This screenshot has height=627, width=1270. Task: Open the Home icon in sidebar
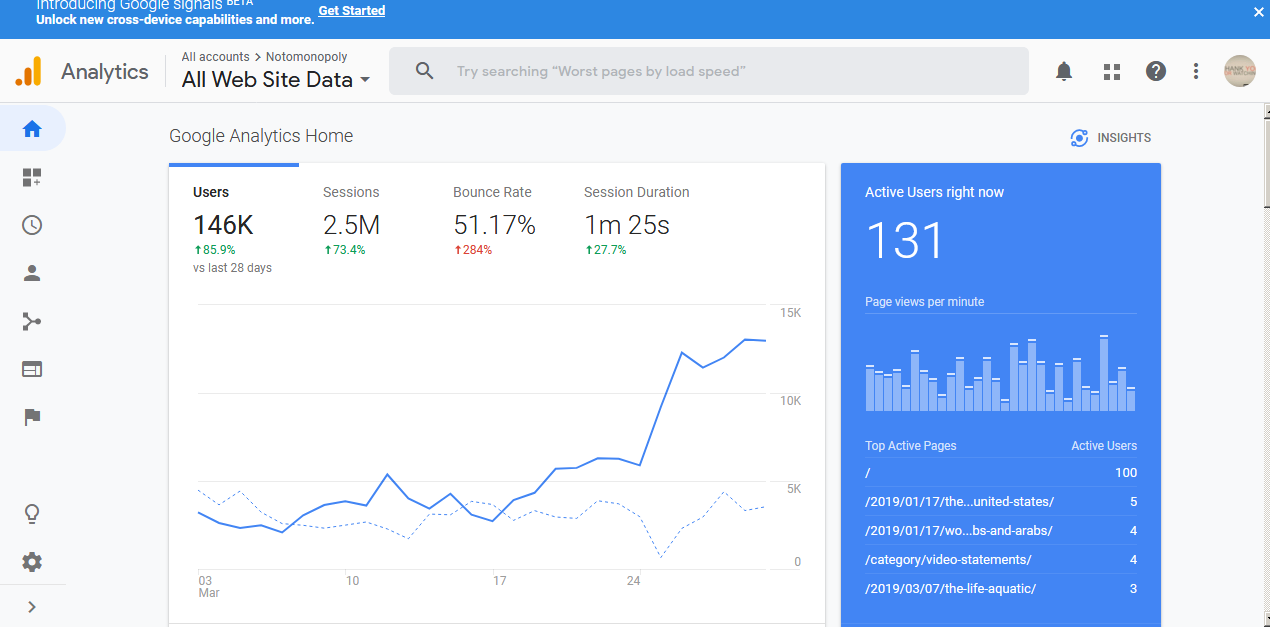(x=32, y=129)
